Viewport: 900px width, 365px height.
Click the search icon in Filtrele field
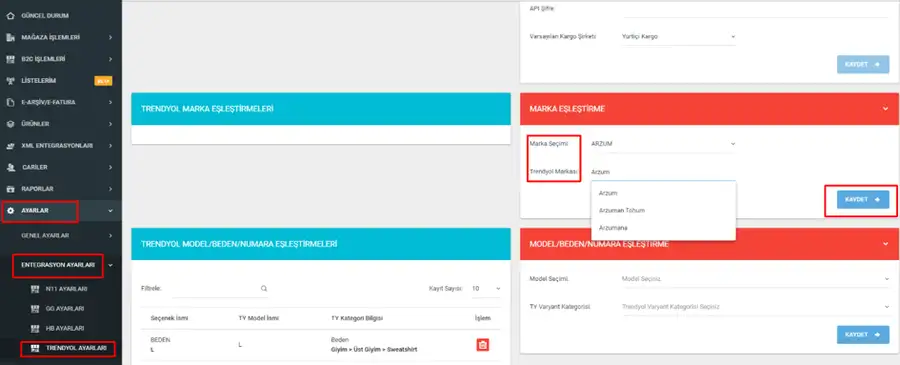click(x=264, y=289)
